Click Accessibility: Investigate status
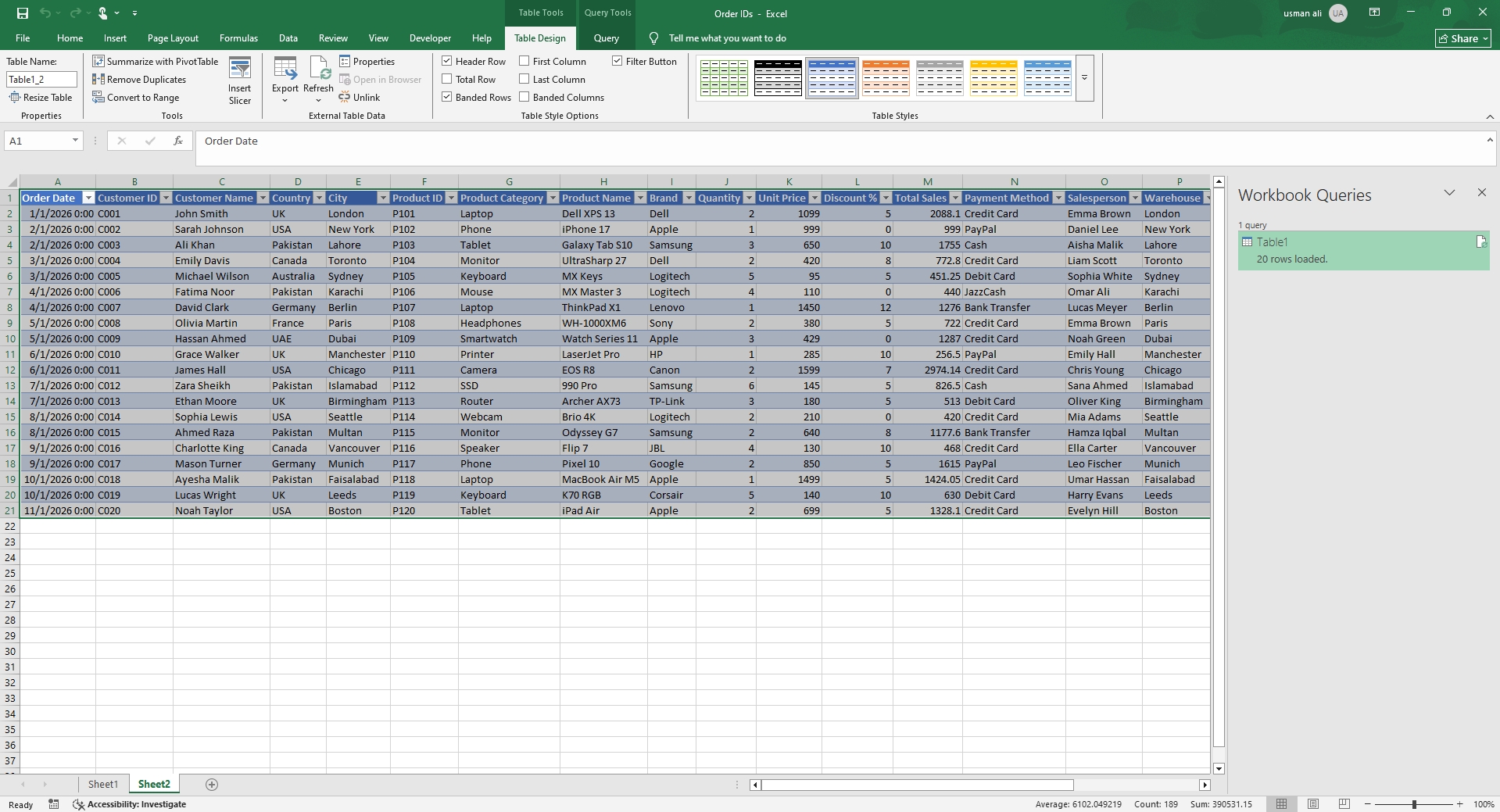Viewport: 1500px width, 812px height. [x=130, y=804]
